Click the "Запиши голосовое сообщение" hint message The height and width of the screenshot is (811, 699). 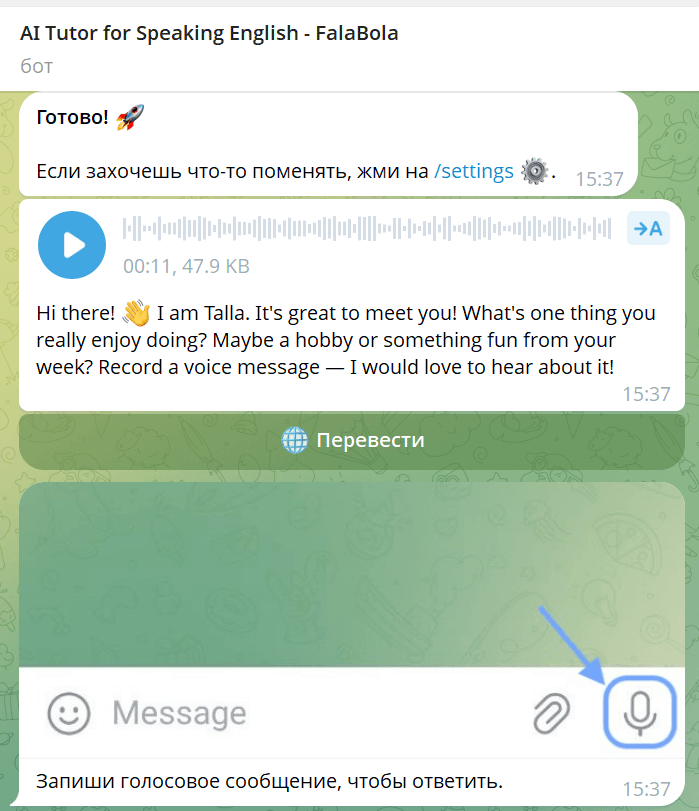[269, 781]
